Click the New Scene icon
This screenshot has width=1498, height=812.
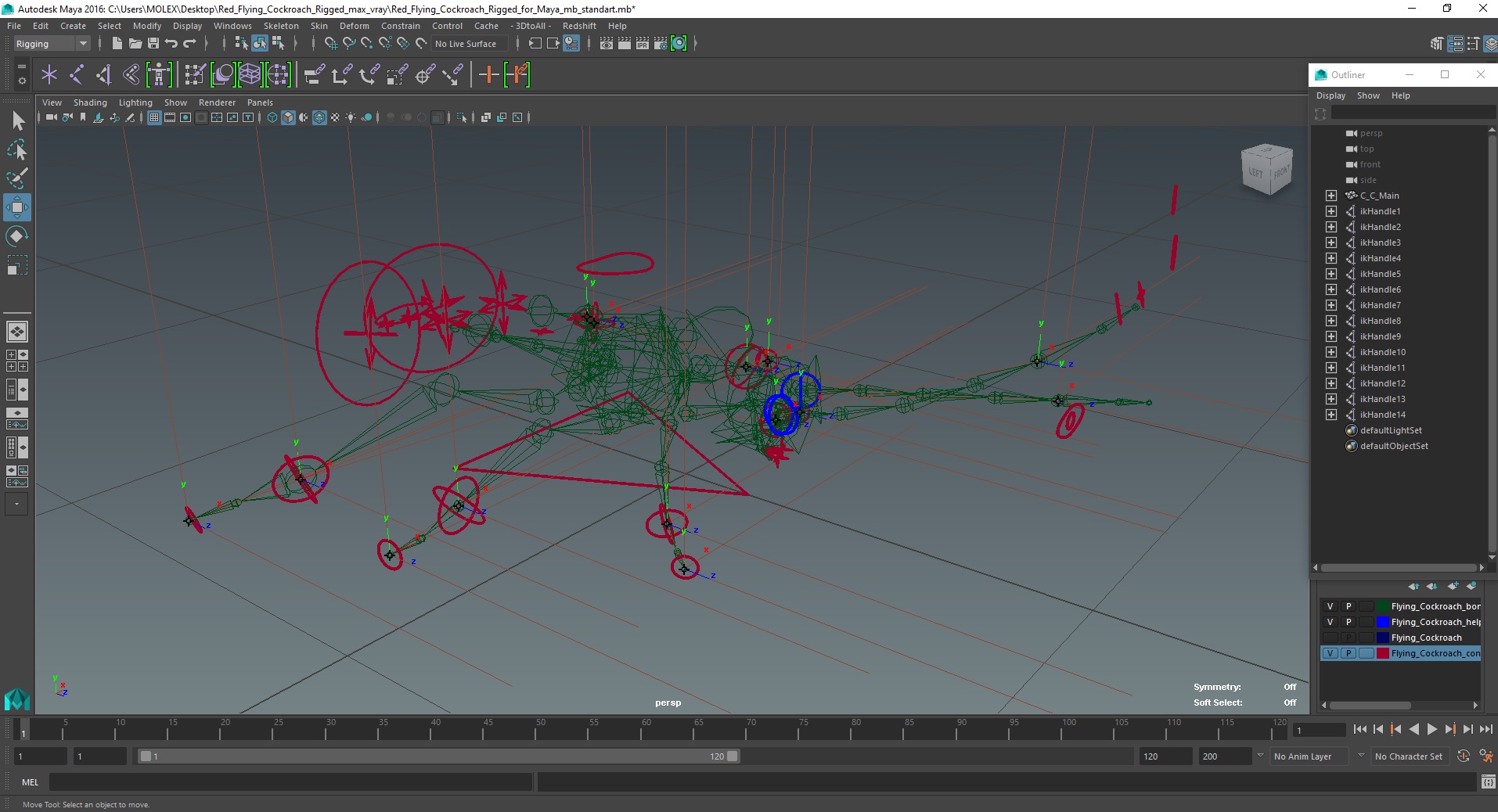pyautogui.click(x=117, y=44)
